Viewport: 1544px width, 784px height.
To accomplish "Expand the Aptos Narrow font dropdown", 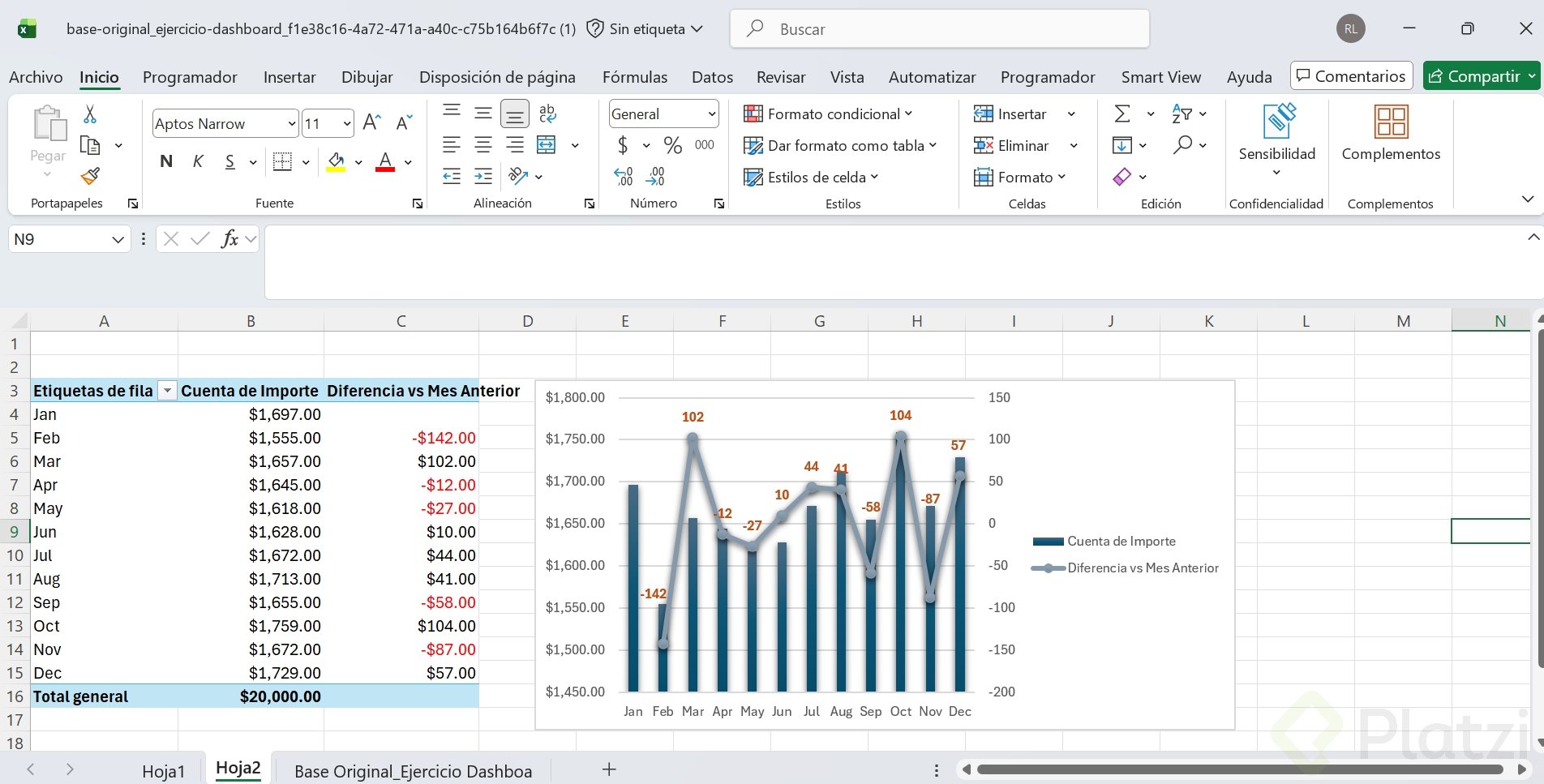I will coord(292,124).
